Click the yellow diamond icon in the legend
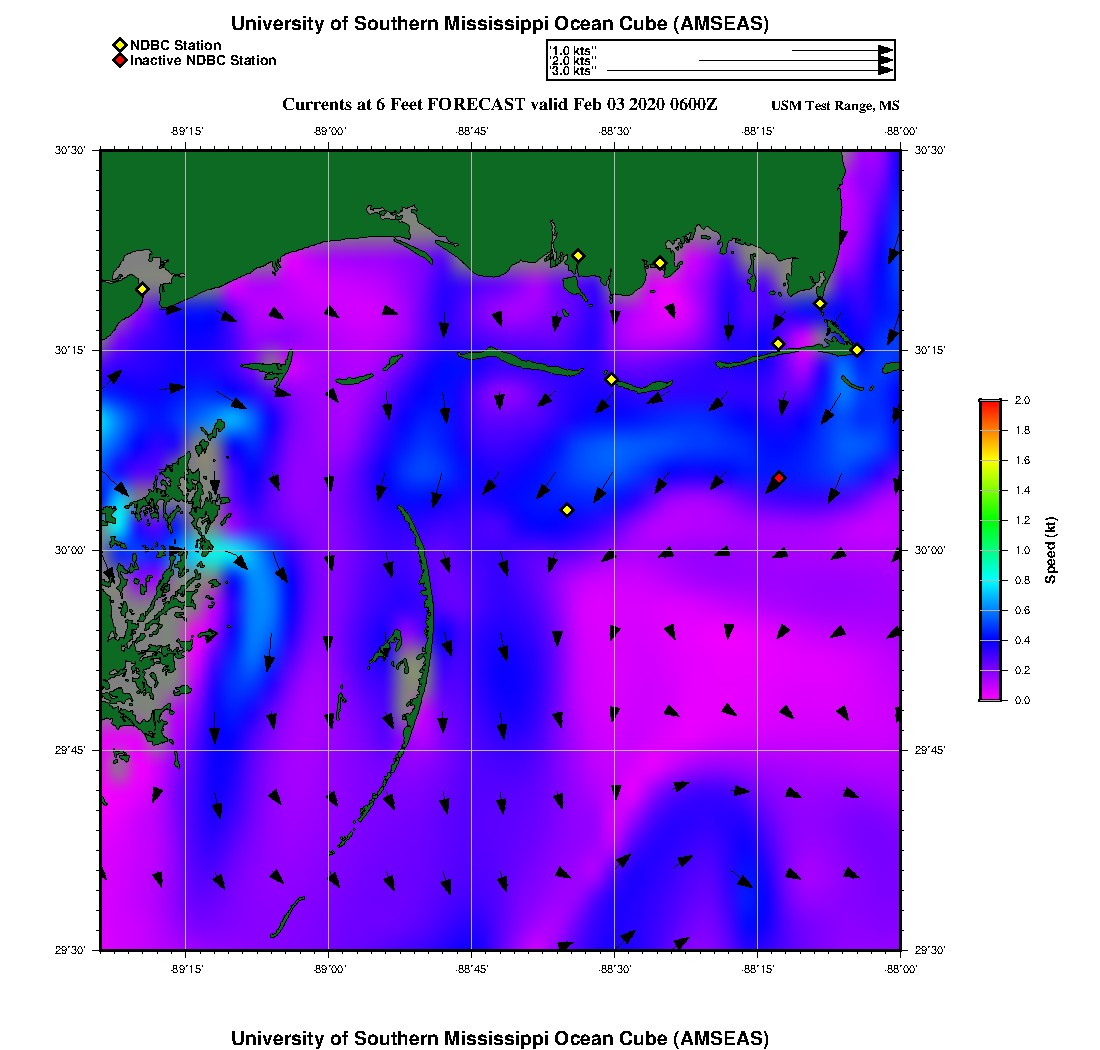1100x1050 pixels. pyautogui.click(x=119, y=46)
